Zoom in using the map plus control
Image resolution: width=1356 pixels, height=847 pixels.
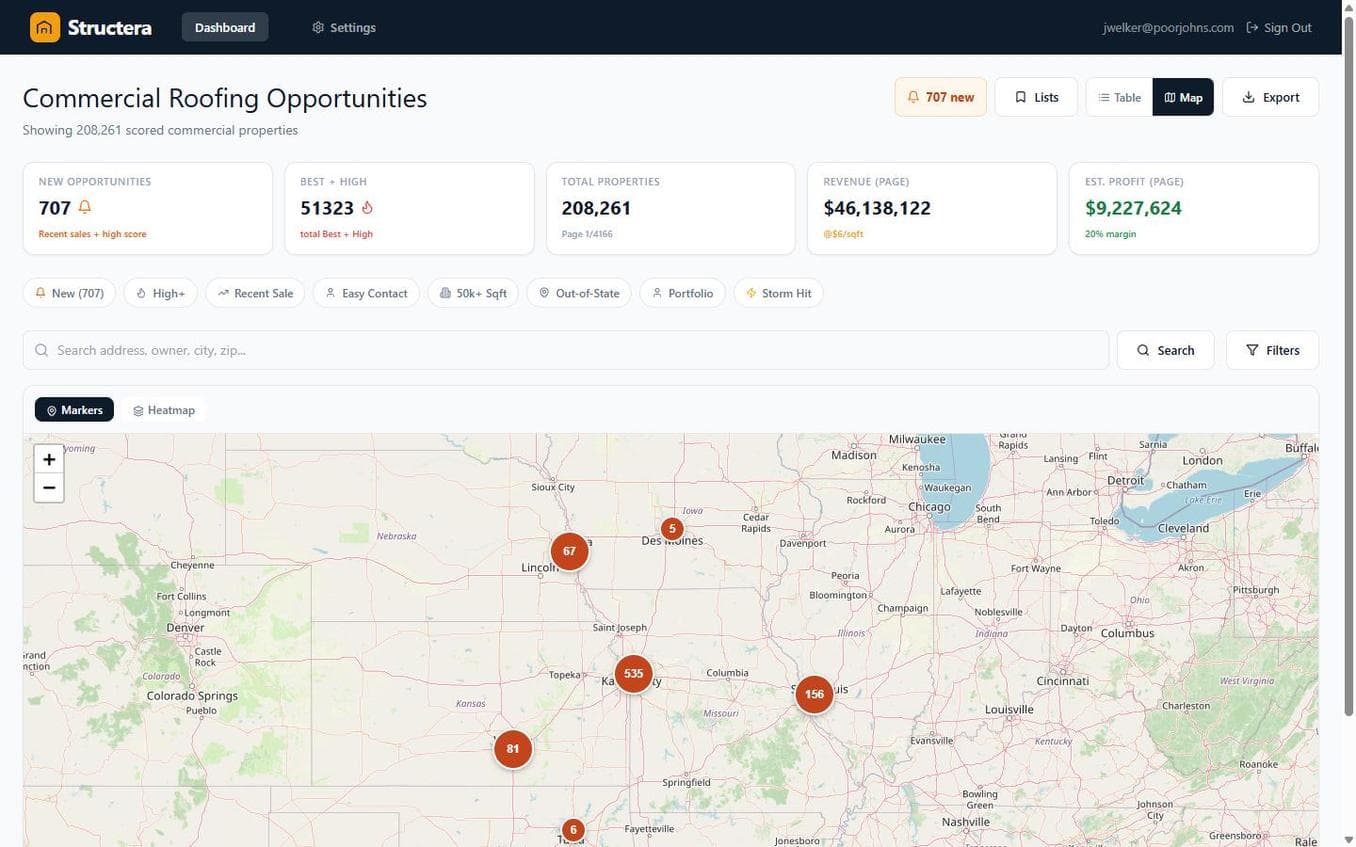(48, 459)
